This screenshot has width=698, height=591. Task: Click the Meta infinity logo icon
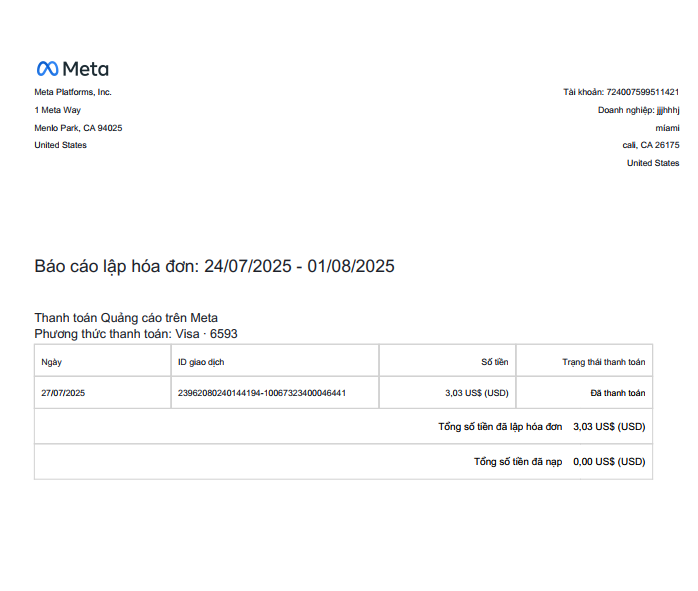(47, 69)
